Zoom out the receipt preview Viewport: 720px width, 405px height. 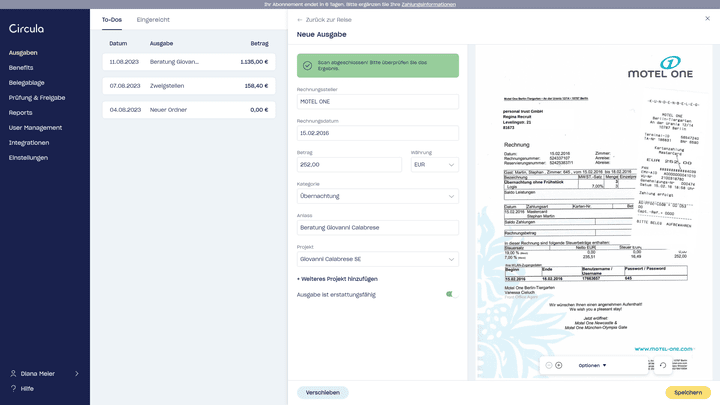[x=549, y=365]
